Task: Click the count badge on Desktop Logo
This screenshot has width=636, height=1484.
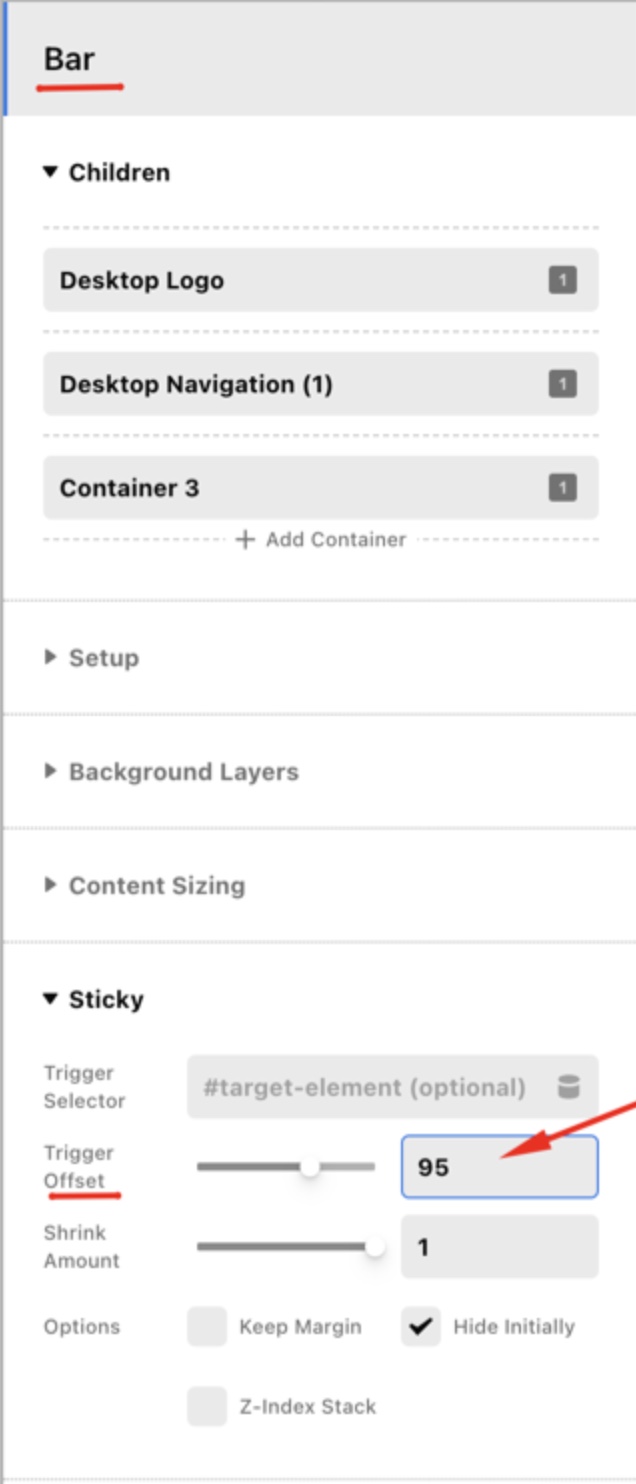Action: [562, 280]
